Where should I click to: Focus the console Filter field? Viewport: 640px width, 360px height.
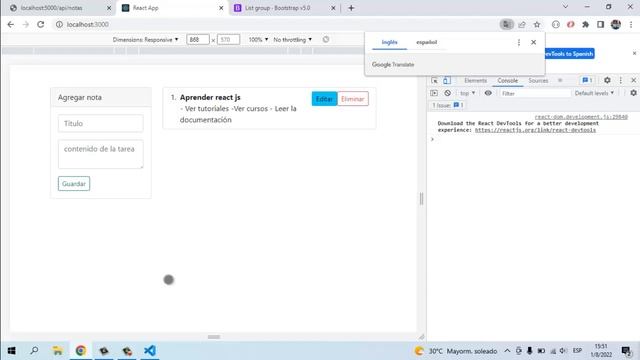[x=535, y=93]
